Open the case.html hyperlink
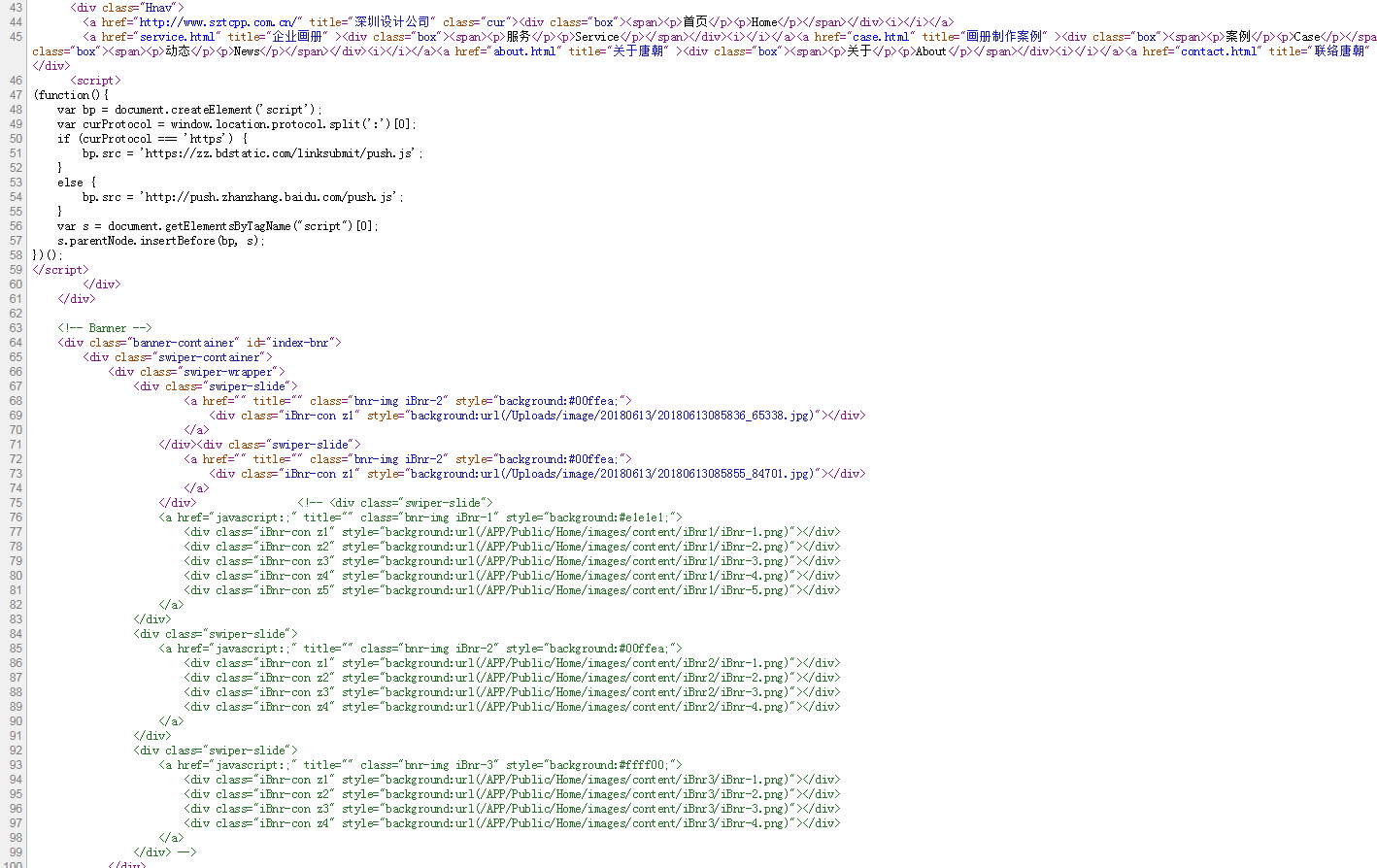 [x=880, y=37]
